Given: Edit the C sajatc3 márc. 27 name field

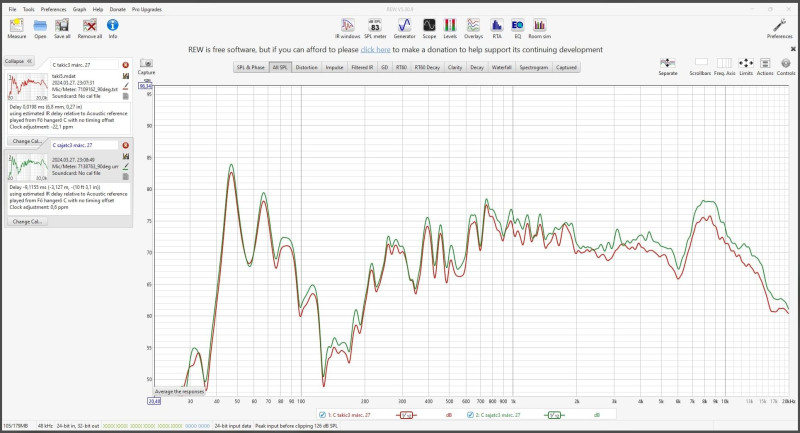Looking at the screenshot, I should (x=85, y=145).
